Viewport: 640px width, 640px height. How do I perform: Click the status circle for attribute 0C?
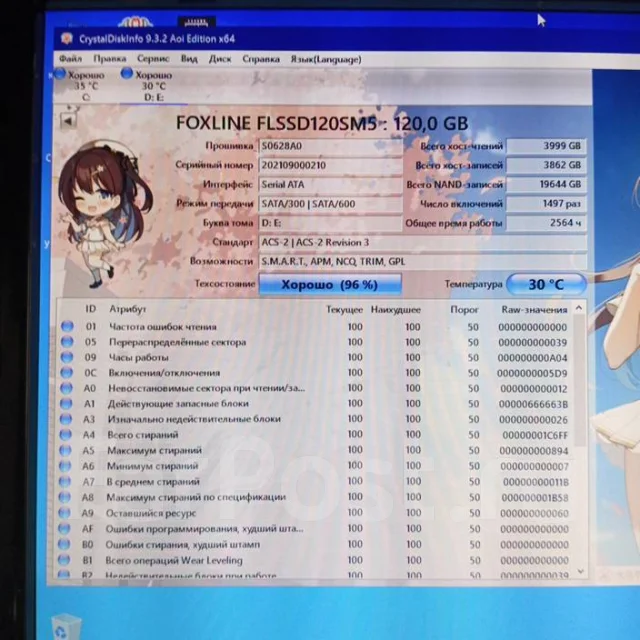(67, 372)
